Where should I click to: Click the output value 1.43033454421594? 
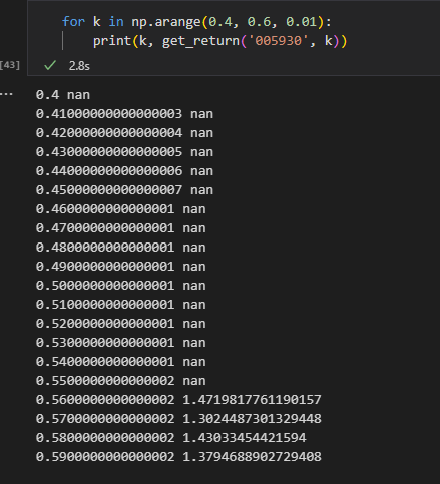[x=244, y=438]
